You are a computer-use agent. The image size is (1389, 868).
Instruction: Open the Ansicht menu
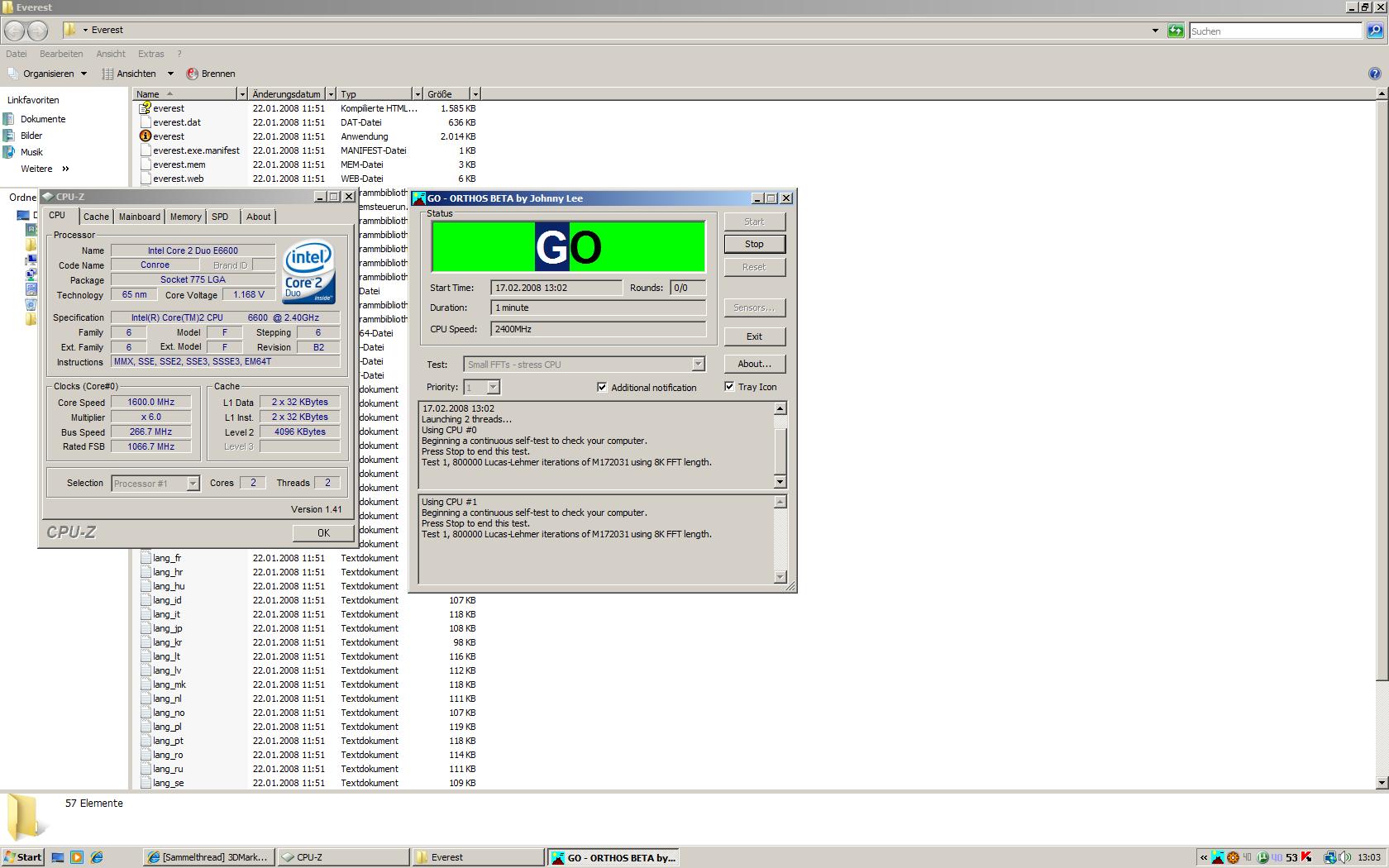coord(111,54)
